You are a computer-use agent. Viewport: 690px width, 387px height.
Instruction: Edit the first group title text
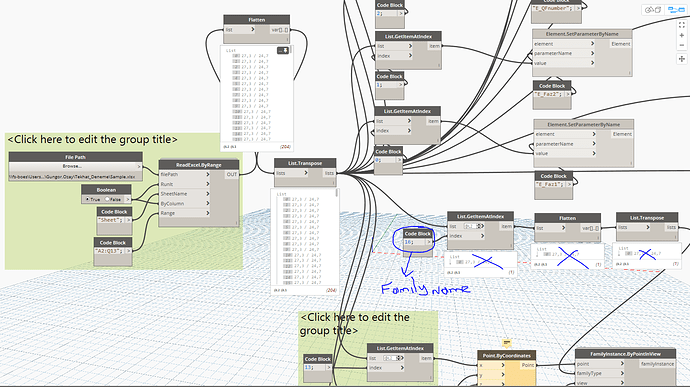(x=92, y=140)
